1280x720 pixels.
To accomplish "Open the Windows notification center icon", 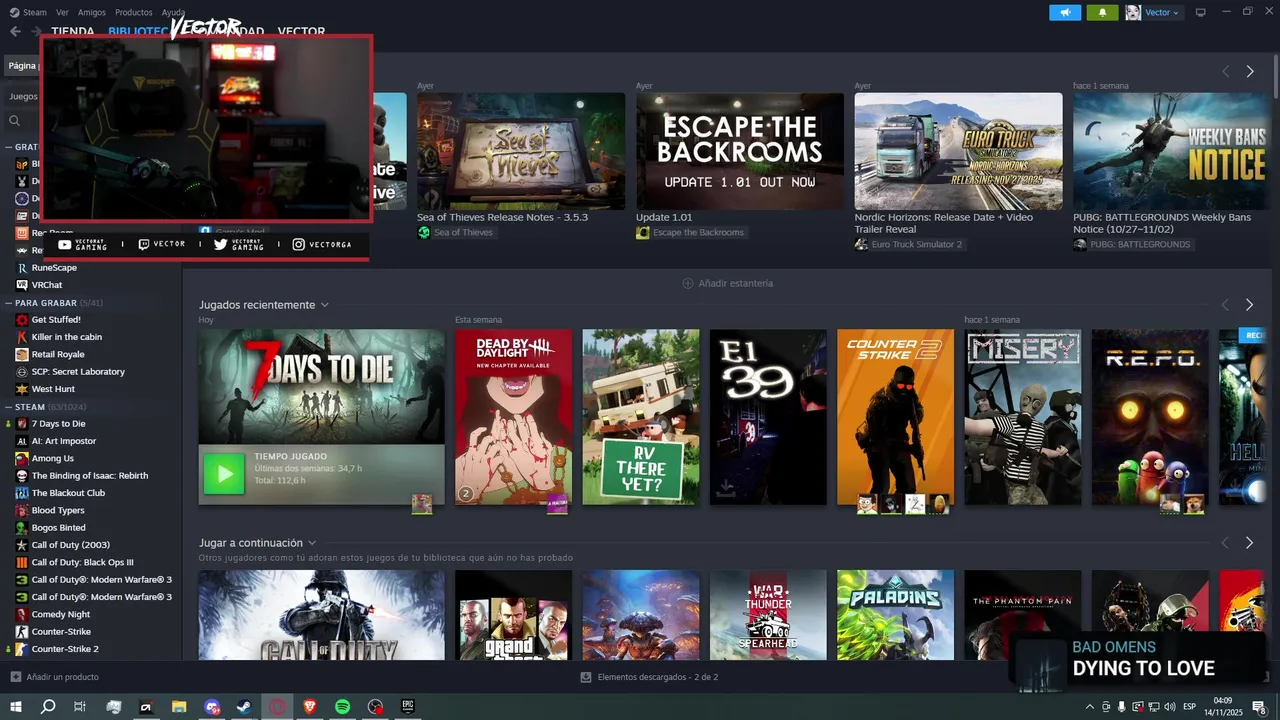I will [1259, 707].
